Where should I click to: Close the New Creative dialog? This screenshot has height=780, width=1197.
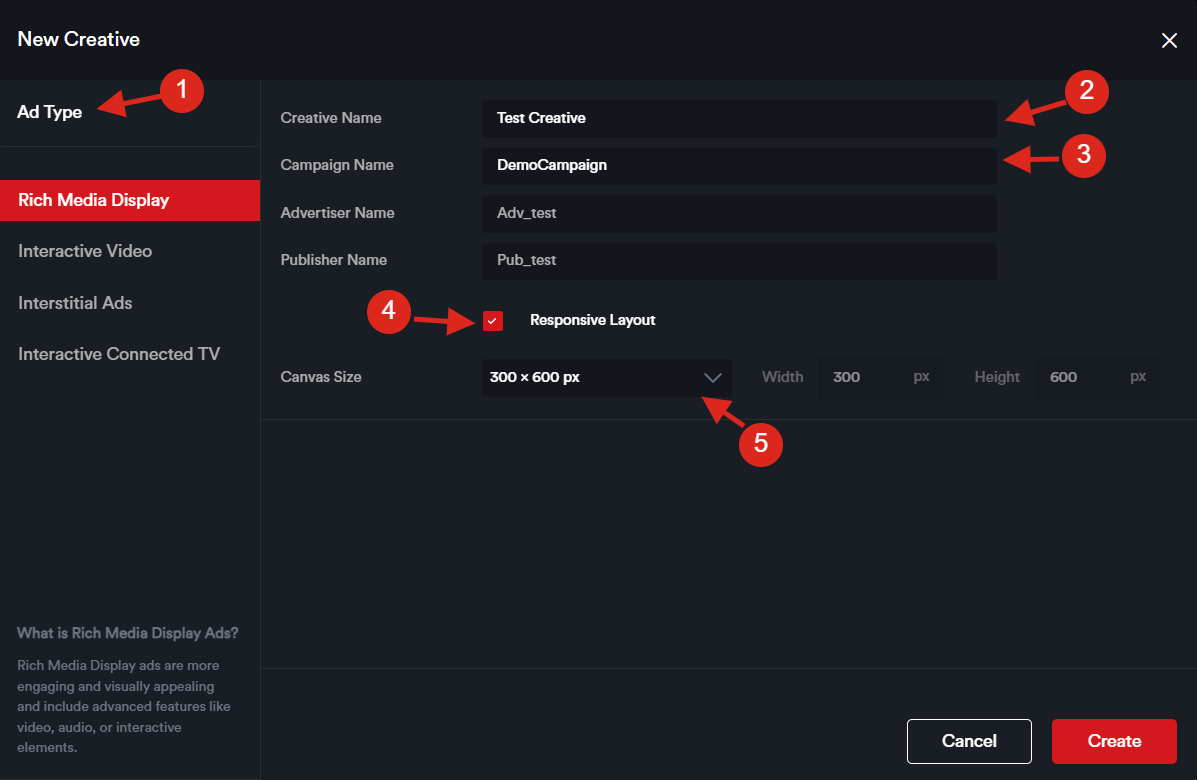point(1168,40)
